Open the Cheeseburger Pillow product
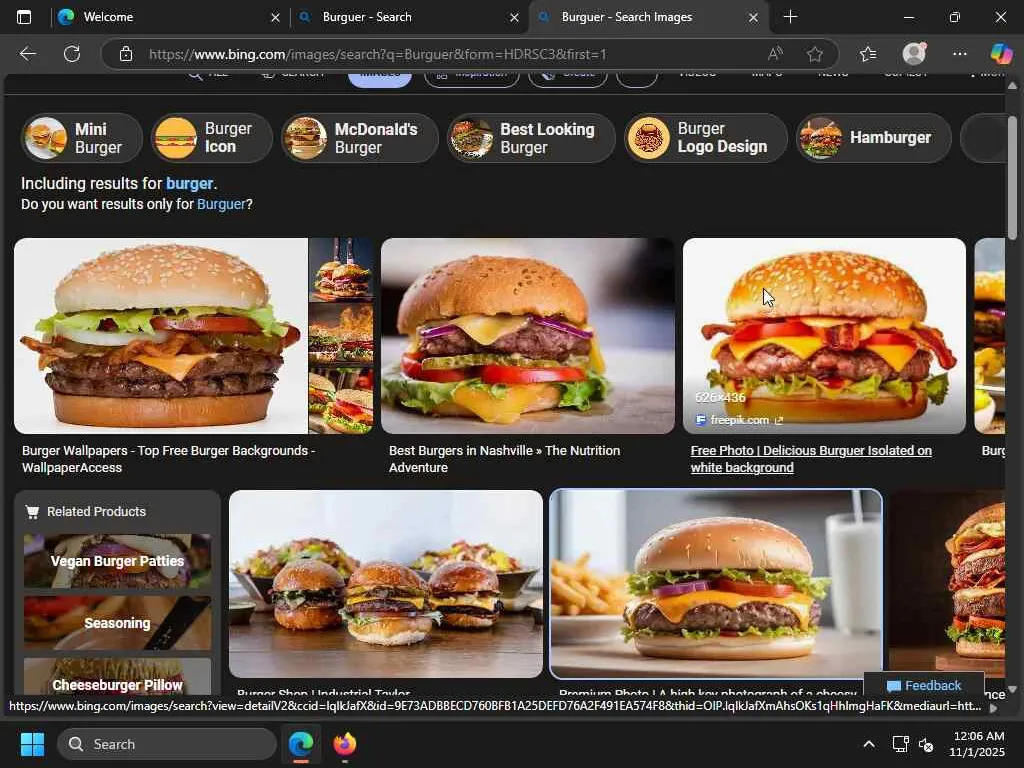1024x768 pixels. coord(118,676)
